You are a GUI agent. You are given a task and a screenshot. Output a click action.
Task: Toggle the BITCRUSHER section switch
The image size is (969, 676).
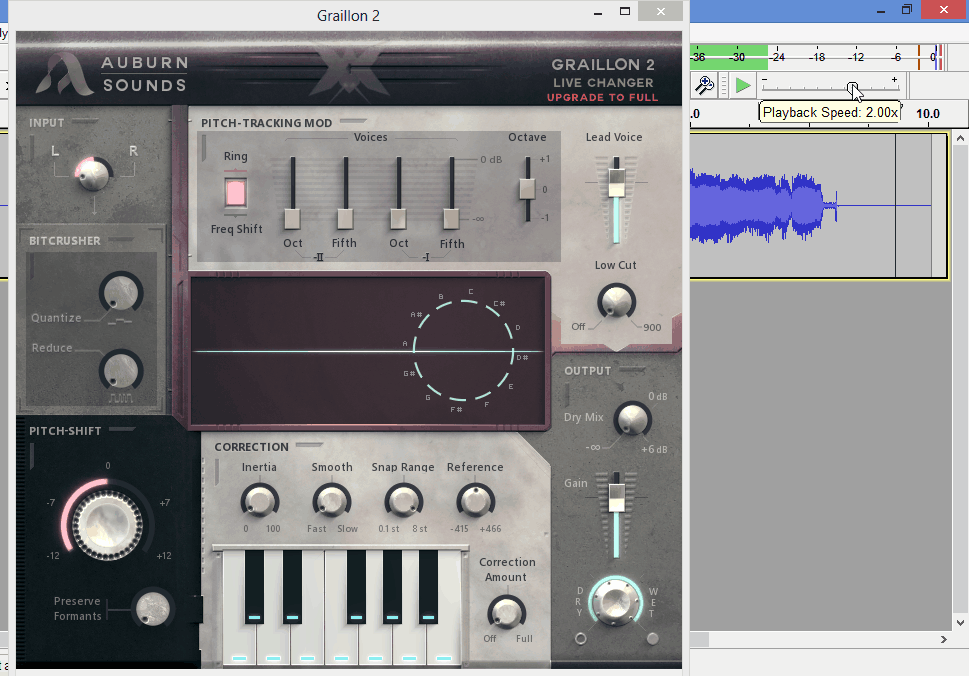[119, 240]
